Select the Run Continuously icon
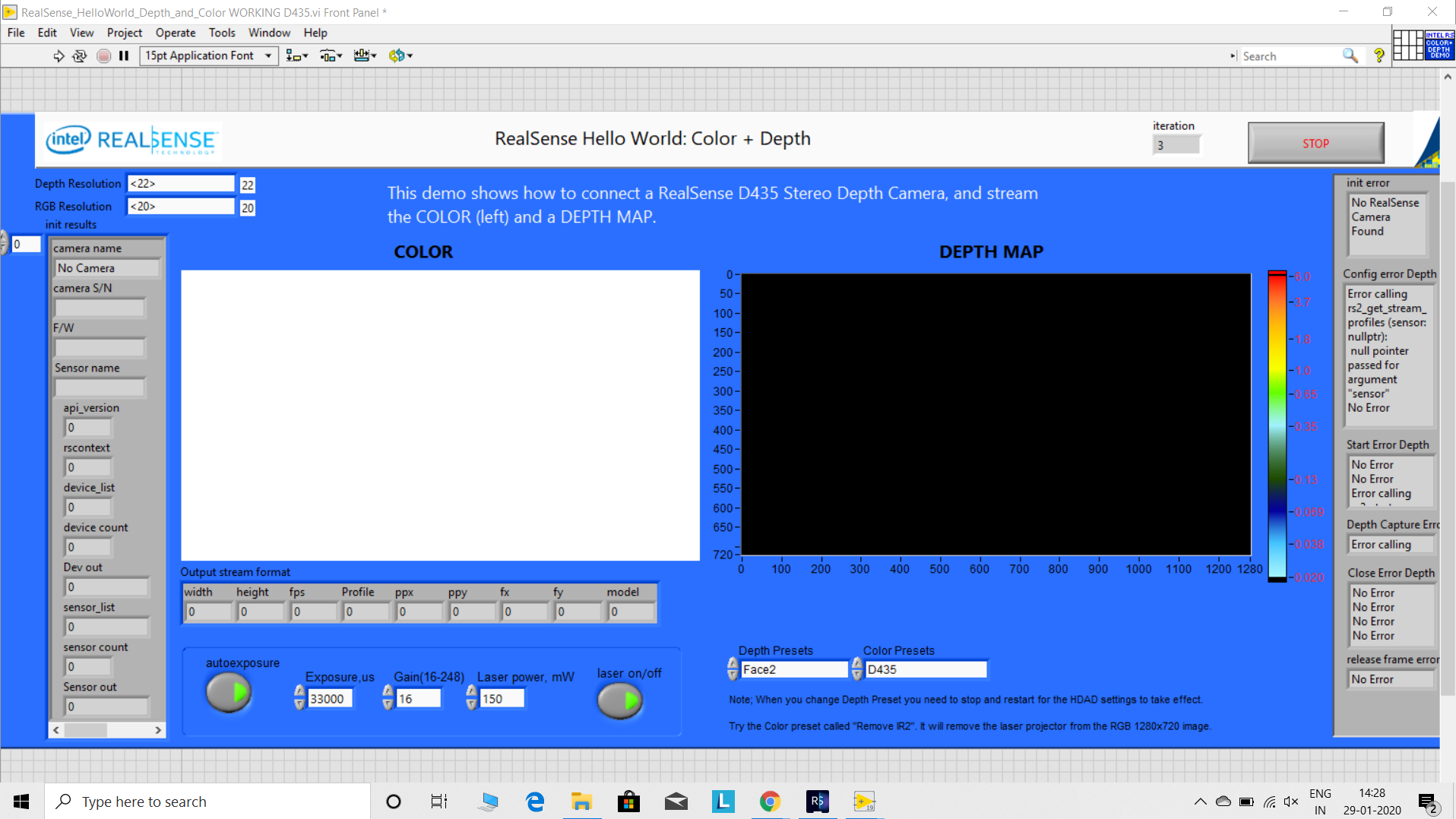The height and width of the screenshot is (819, 1456). (79, 55)
